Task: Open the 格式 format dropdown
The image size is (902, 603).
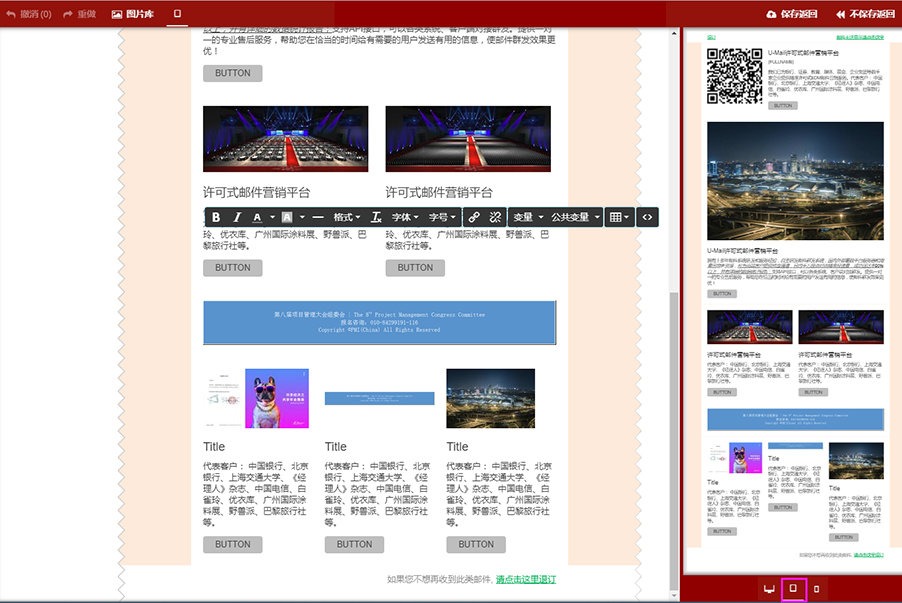Action: pos(347,217)
